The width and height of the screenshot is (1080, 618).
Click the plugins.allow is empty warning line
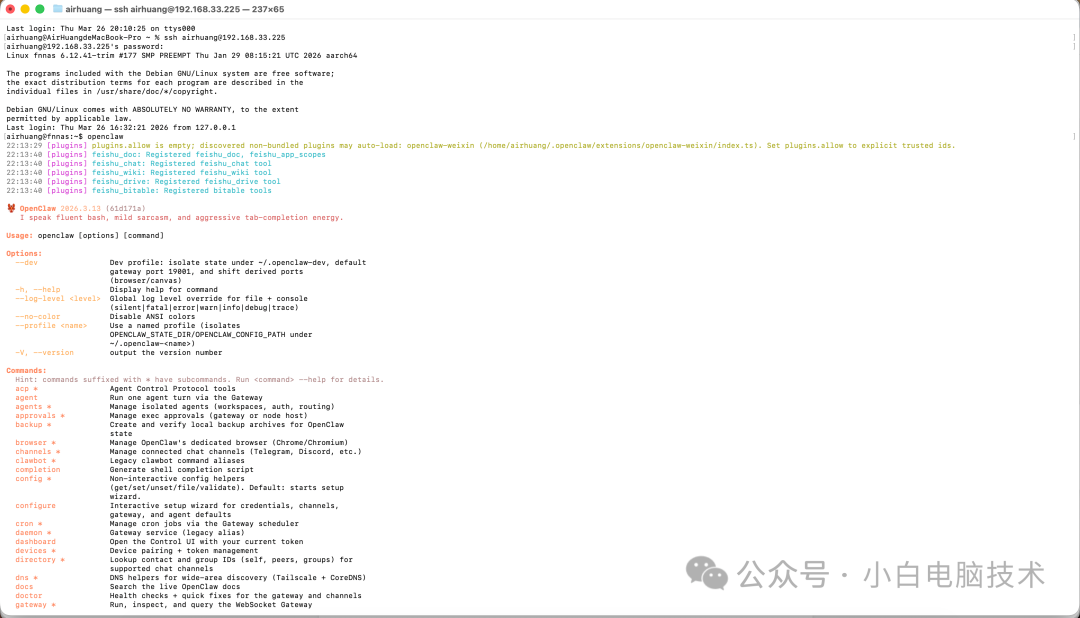click(x=481, y=145)
